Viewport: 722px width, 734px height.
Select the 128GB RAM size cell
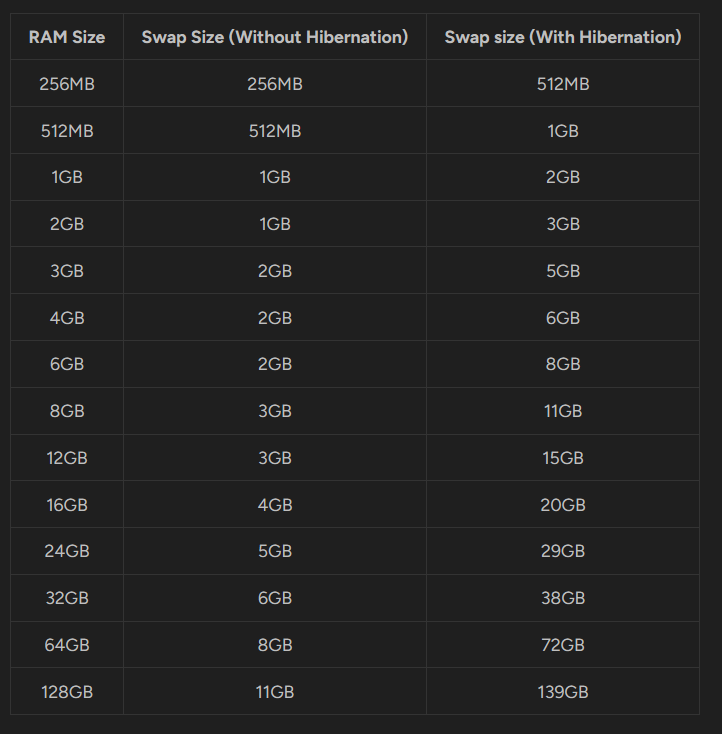(x=67, y=691)
